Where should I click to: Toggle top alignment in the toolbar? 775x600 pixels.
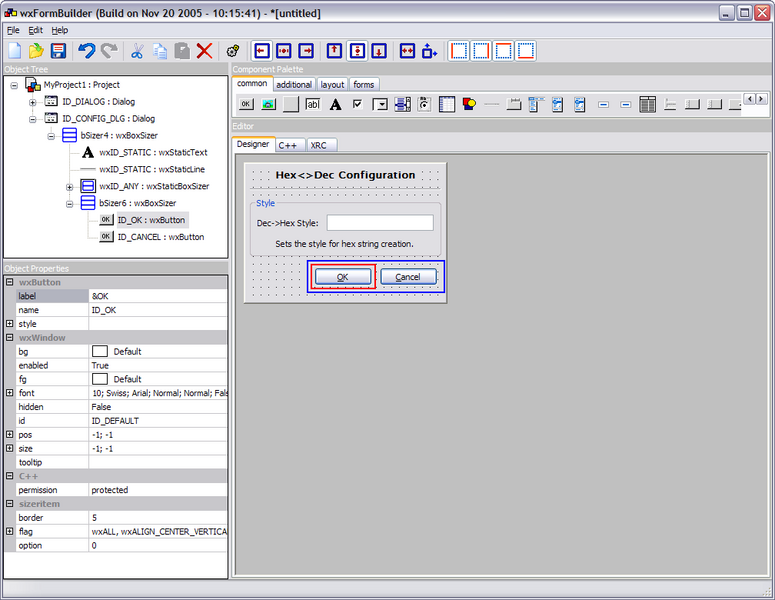(x=334, y=51)
